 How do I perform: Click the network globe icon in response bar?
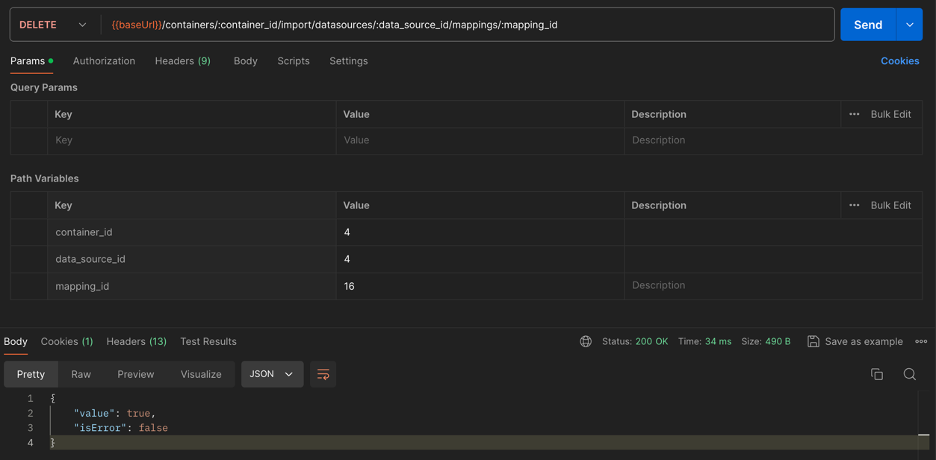pos(586,341)
